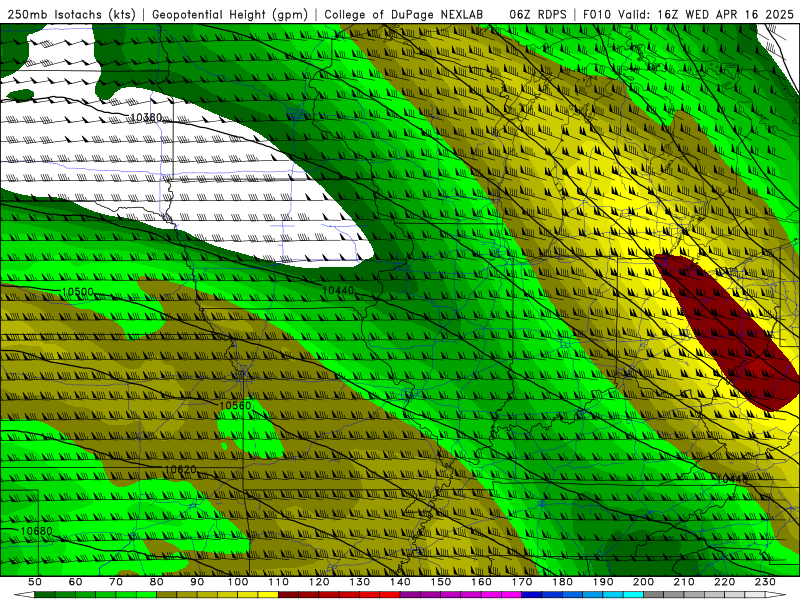Select the 110 knot color bar label
This screenshot has height=600, width=800.
pyautogui.click(x=279, y=582)
